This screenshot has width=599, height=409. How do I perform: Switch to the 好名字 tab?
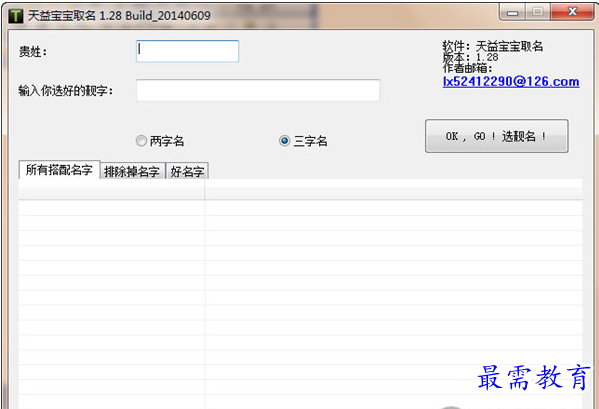187,171
